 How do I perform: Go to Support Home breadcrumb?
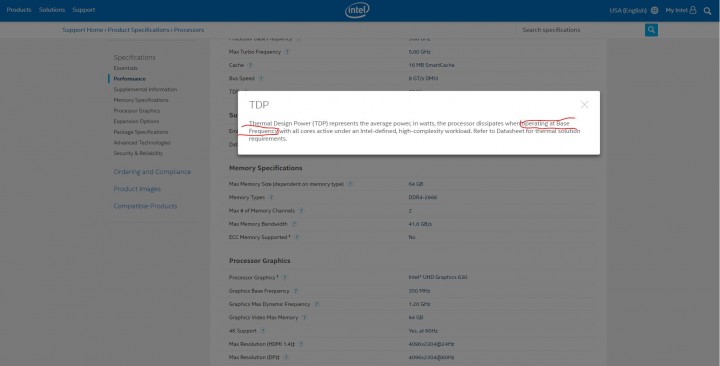[x=83, y=30]
